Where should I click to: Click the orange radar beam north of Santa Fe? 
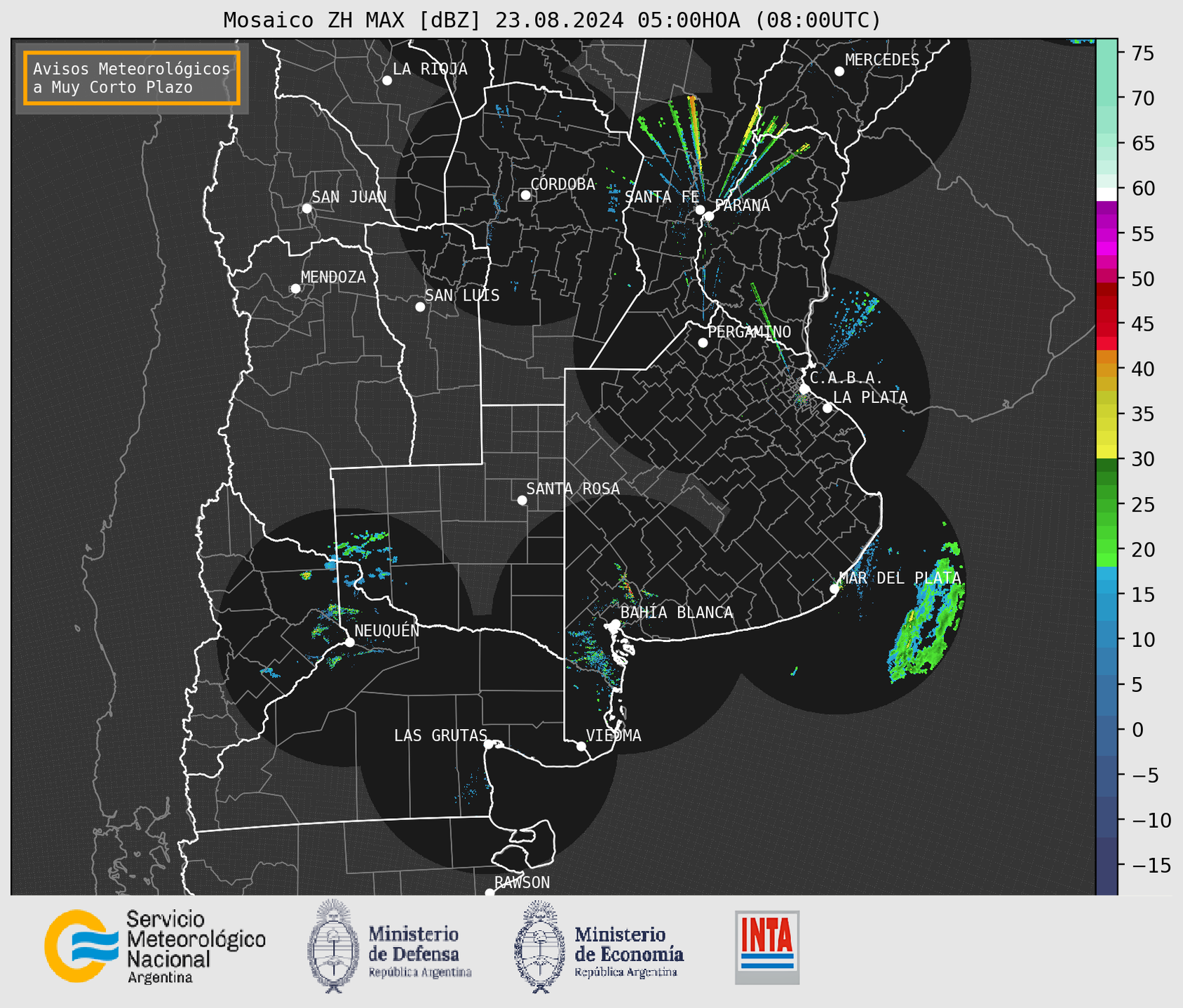[694, 133]
